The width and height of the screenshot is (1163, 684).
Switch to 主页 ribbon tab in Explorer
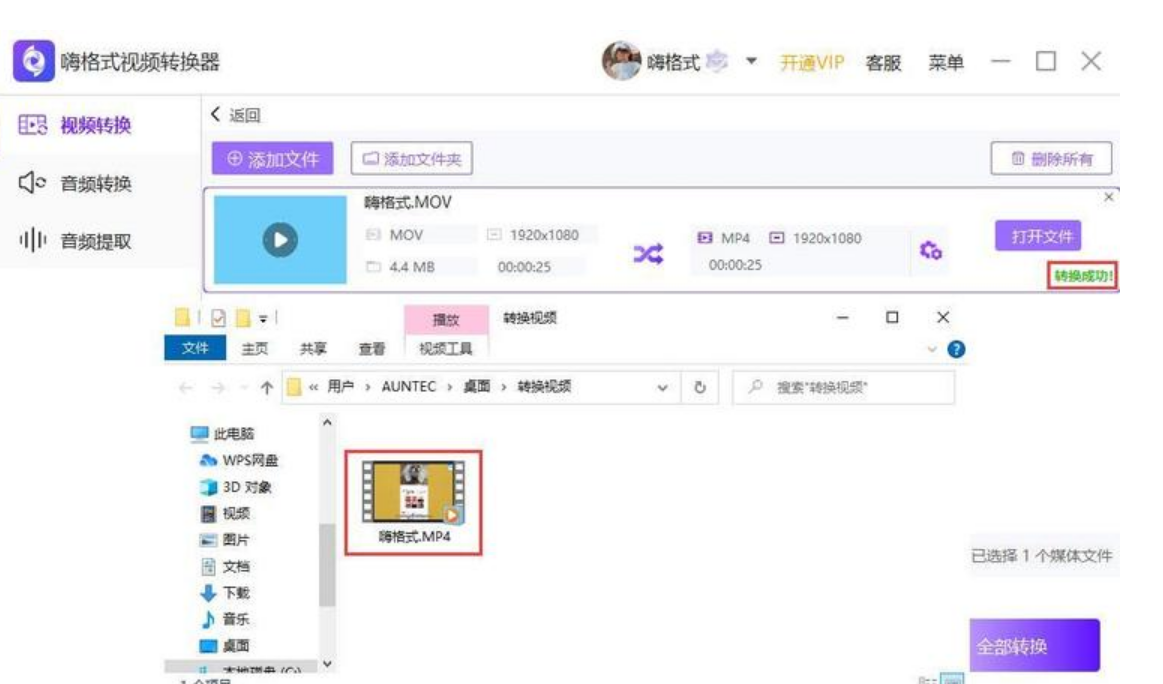254,349
